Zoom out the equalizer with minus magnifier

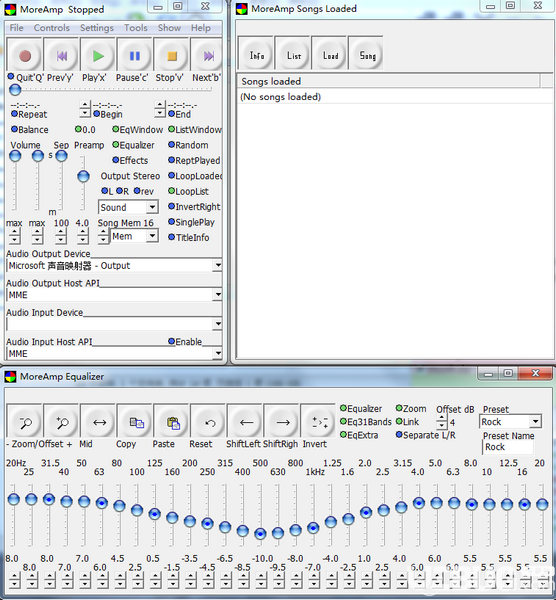25,421
